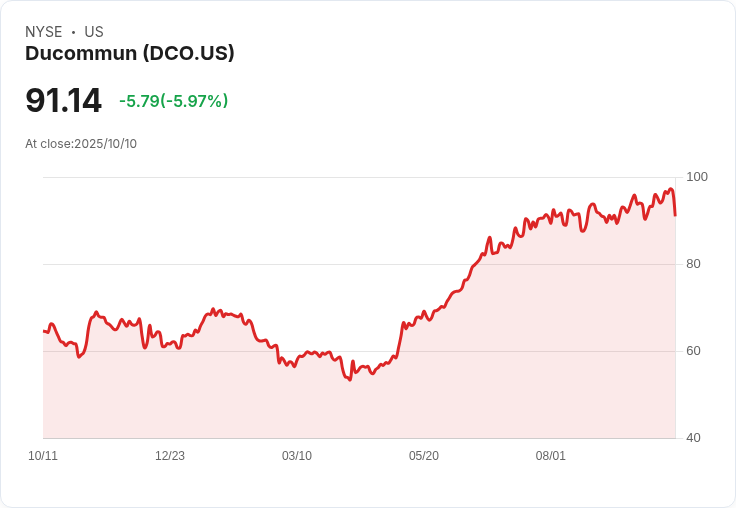Click the 40 price axis label

click(693, 438)
